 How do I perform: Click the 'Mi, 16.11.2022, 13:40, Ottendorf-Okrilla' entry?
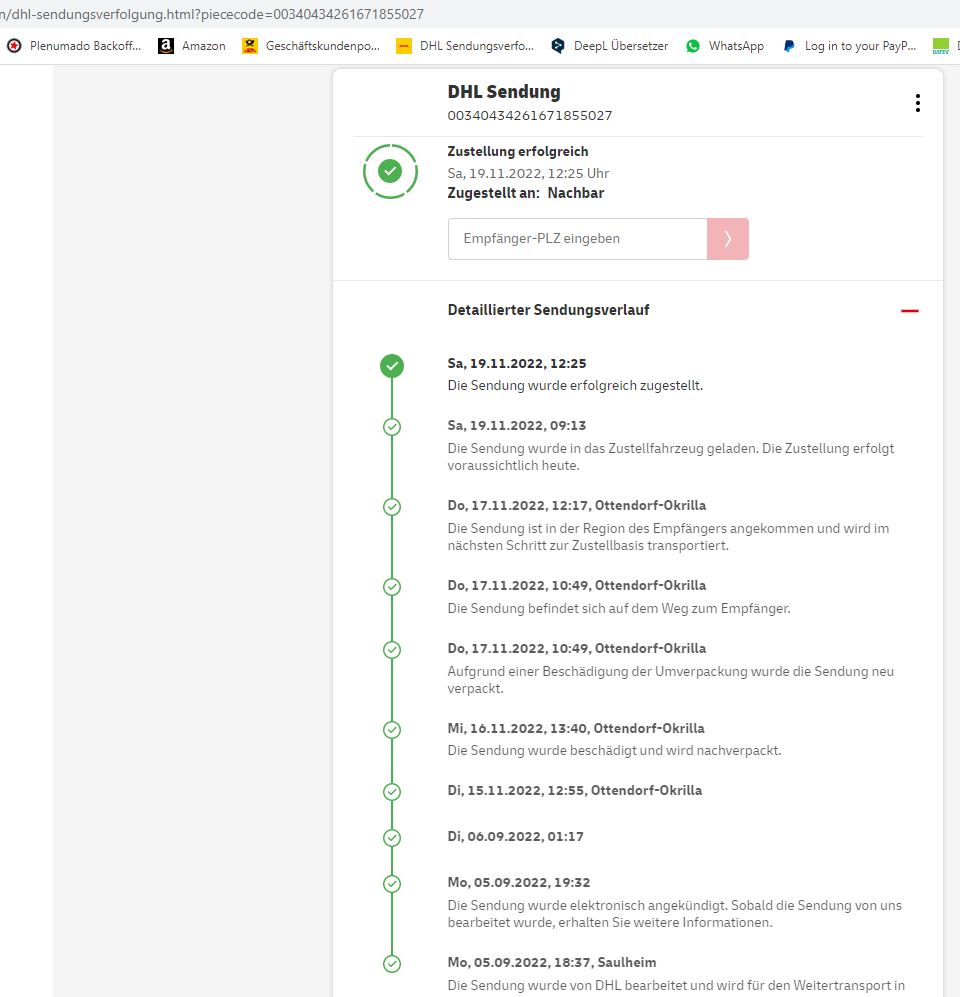pos(576,728)
